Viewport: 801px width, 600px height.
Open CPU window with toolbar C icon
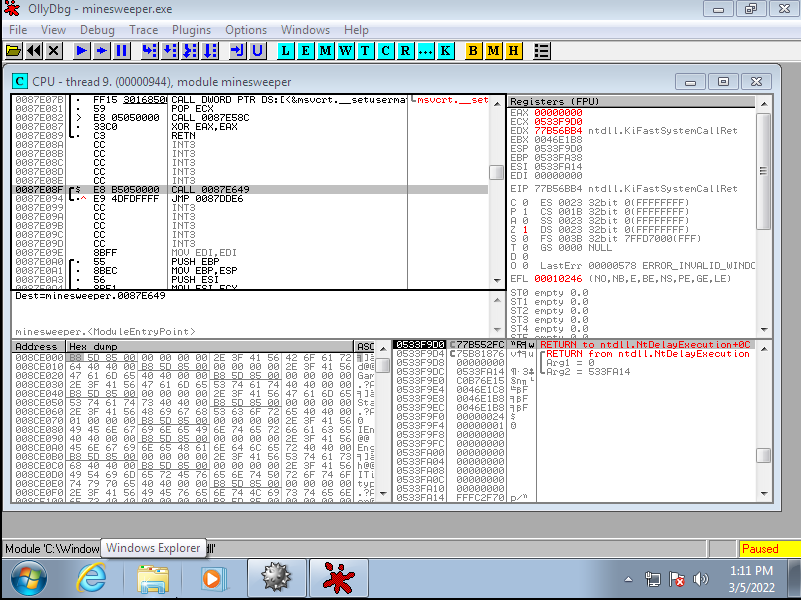tap(385, 51)
